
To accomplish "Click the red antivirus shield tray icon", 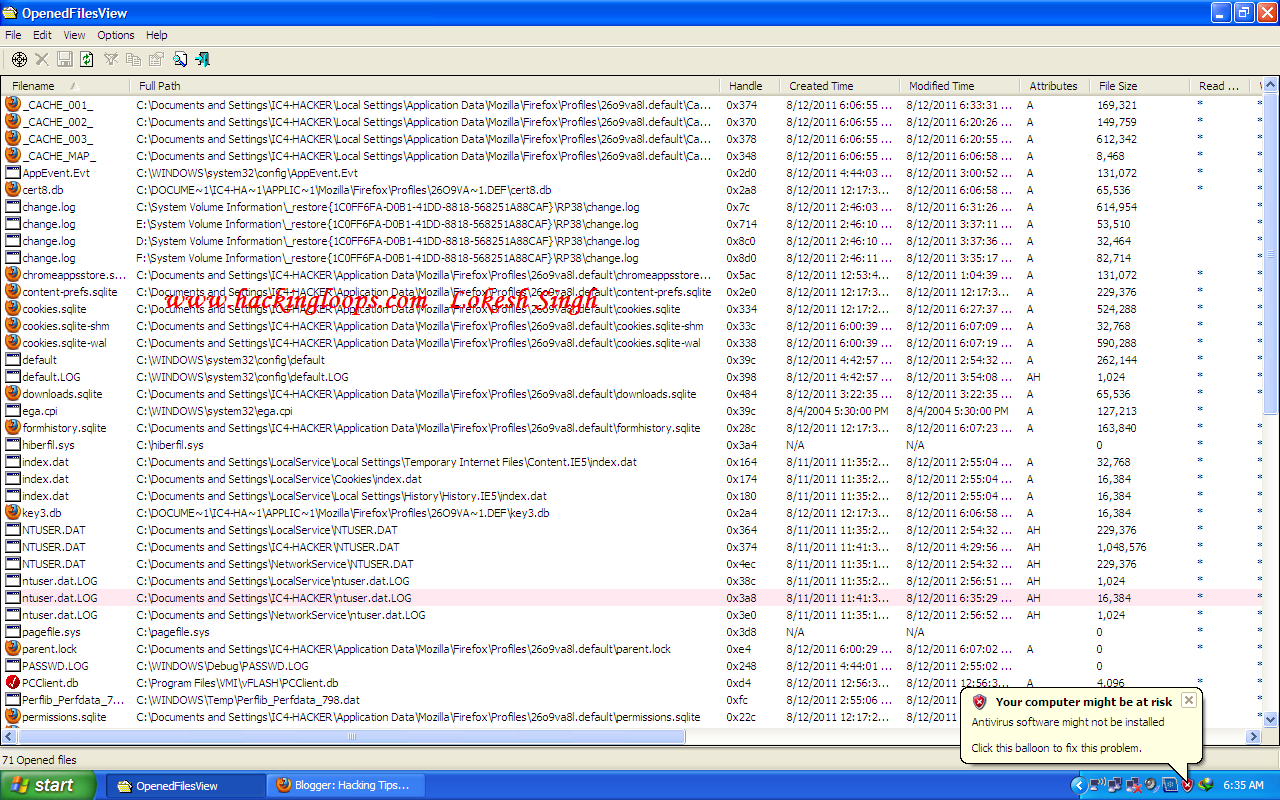I will click(1186, 785).
